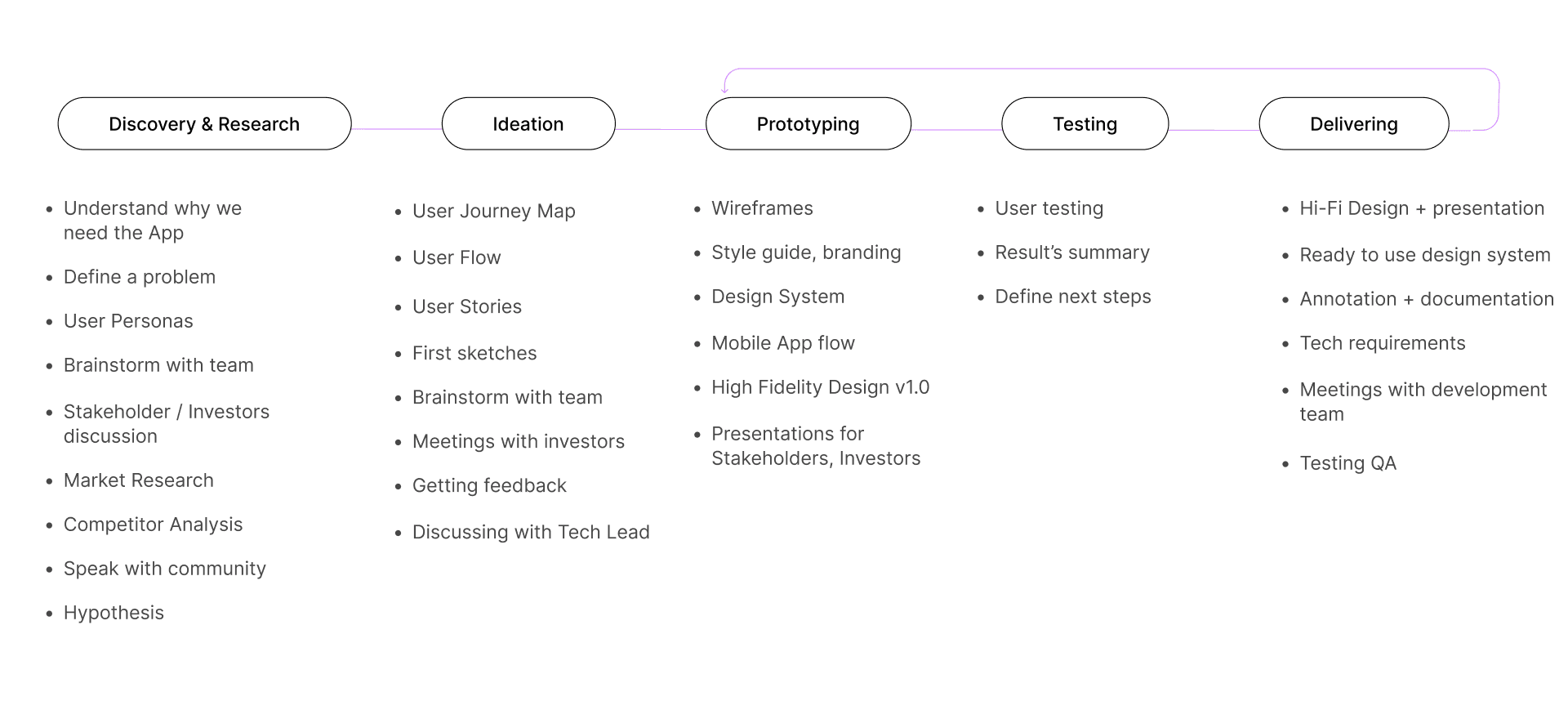This screenshot has width=1568, height=701.
Task: Select the Testing stage pill
Action: pyautogui.click(x=1085, y=123)
